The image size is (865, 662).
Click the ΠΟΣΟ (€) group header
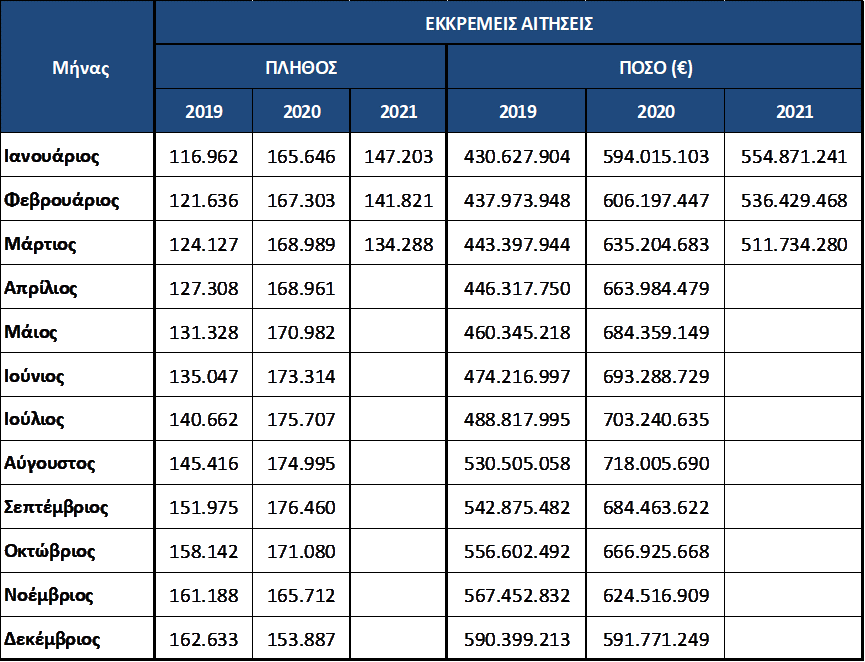pos(655,68)
